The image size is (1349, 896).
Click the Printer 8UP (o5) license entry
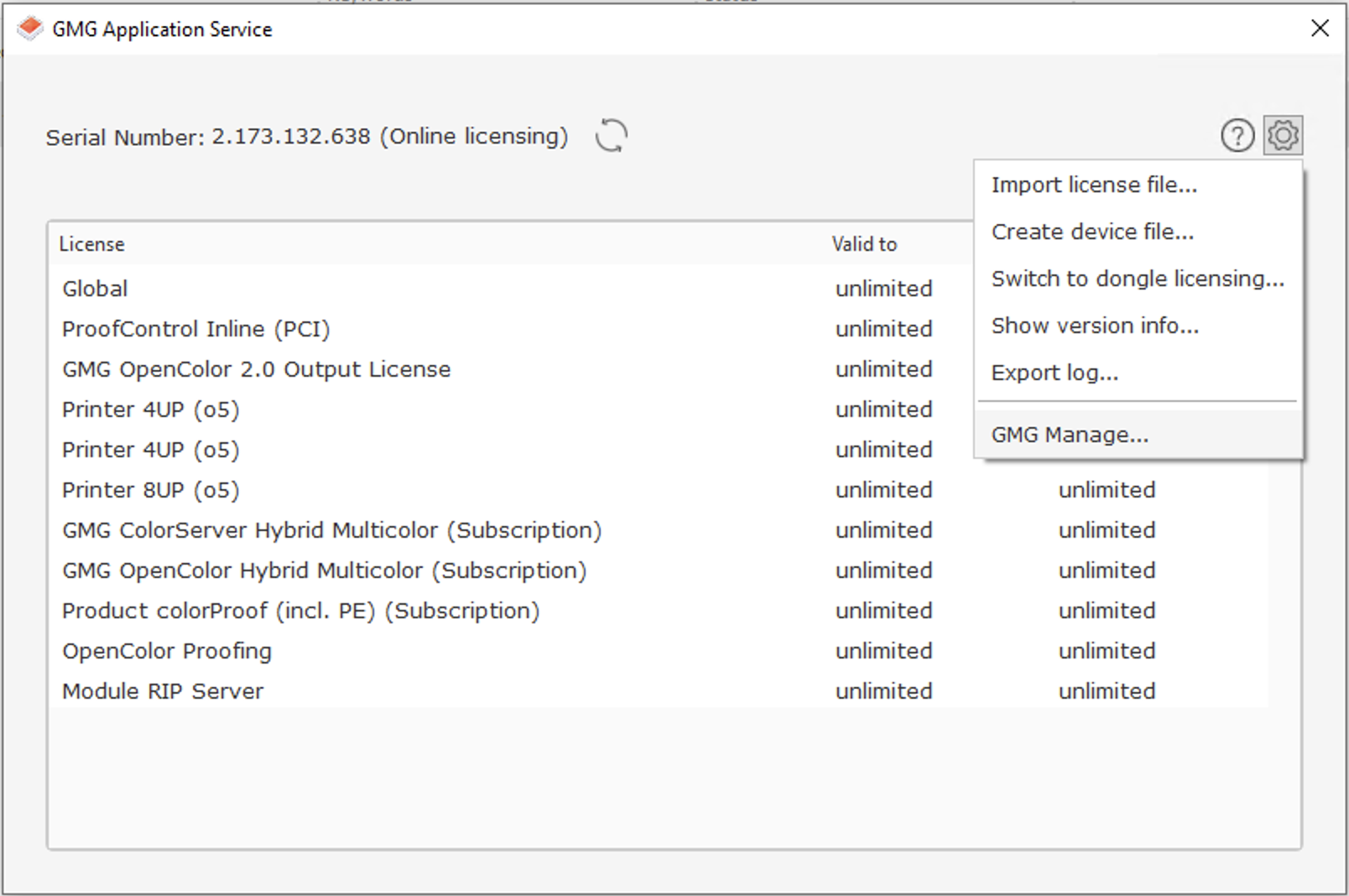tap(151, 490)
